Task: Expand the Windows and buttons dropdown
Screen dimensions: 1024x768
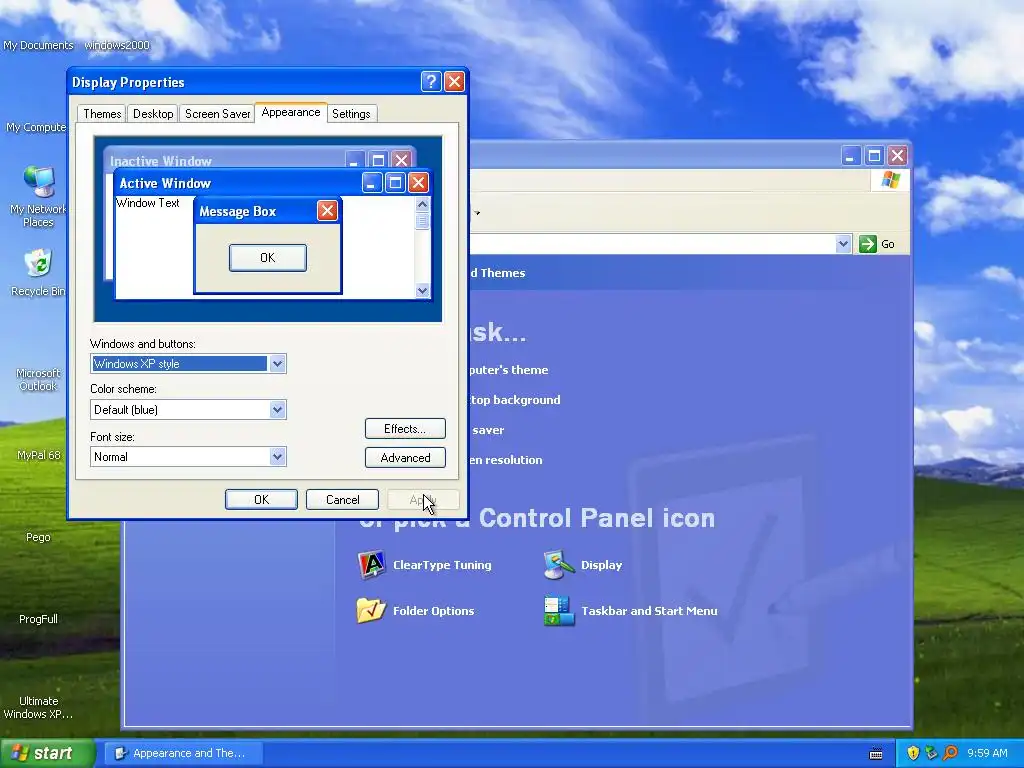Action: (x=278, y=364)
